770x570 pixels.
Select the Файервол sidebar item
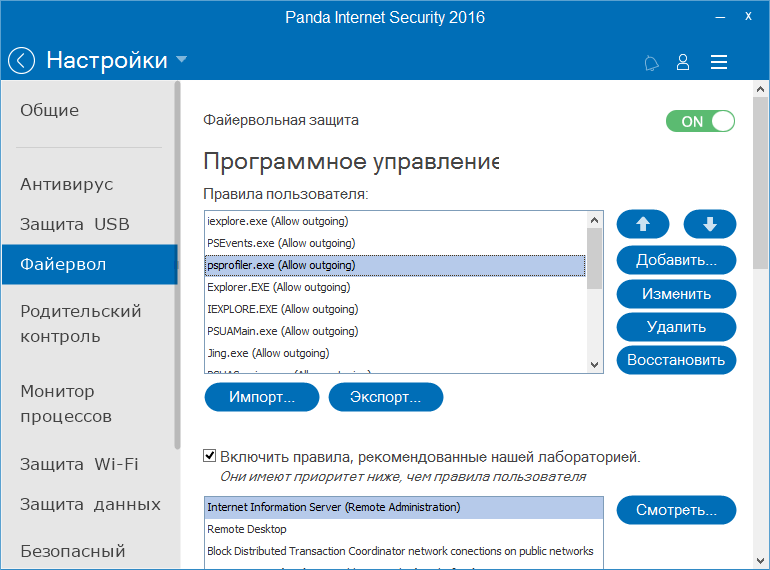[89, 265]
